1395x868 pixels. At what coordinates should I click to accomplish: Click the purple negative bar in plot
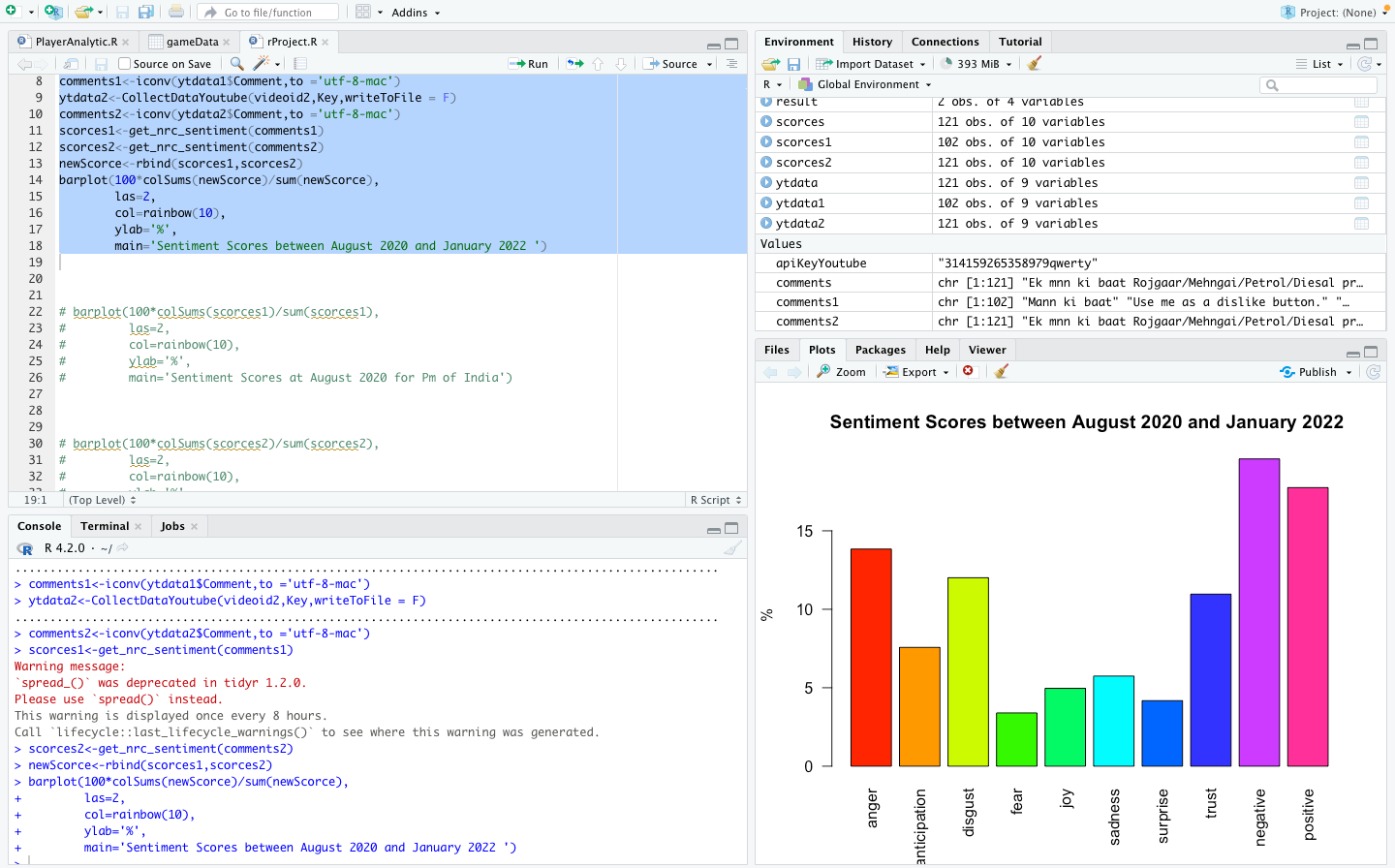pyautogui.click(x=1259, y=612)
